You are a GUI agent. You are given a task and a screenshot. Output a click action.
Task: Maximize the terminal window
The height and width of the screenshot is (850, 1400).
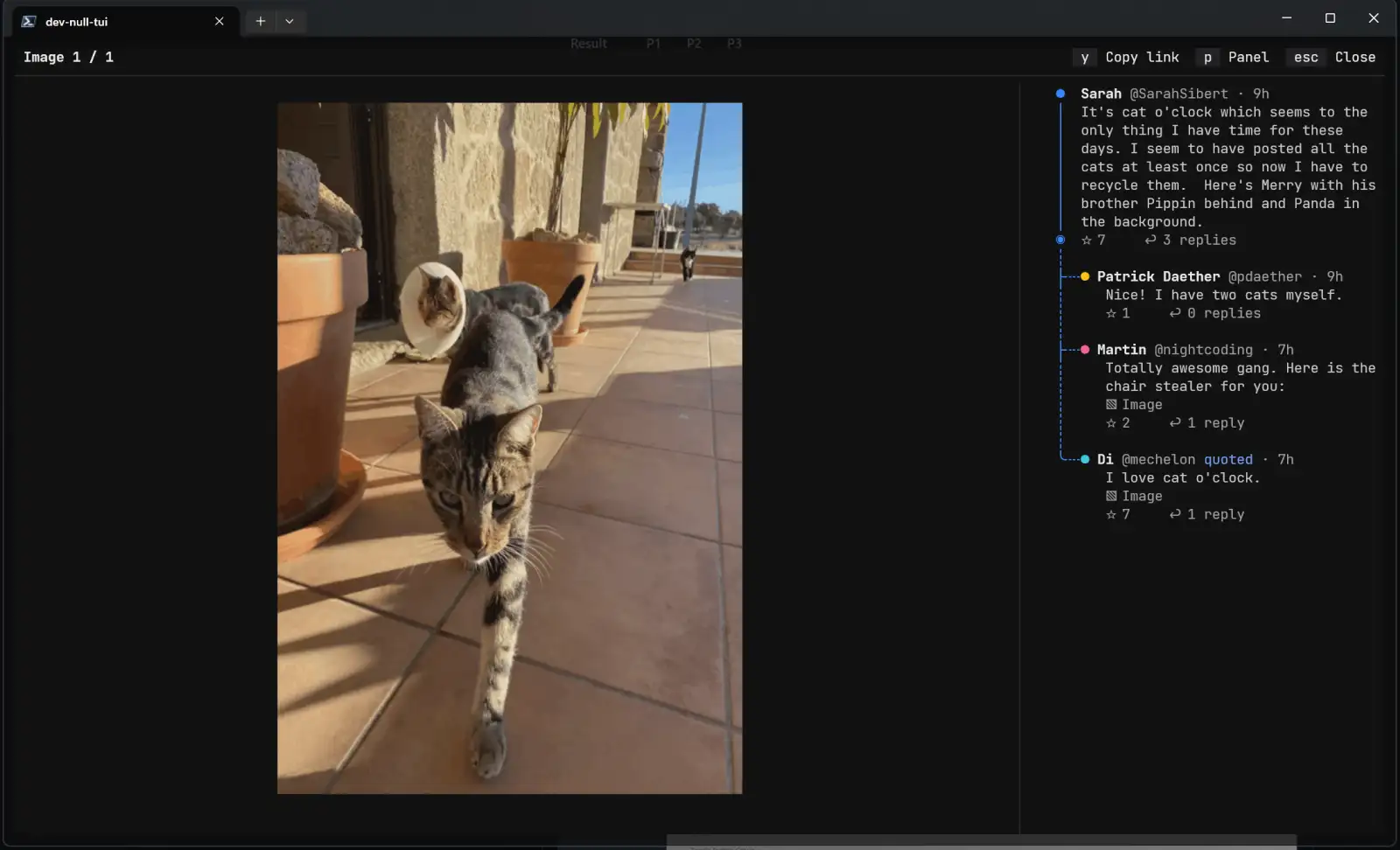[x=1330, y=18]
